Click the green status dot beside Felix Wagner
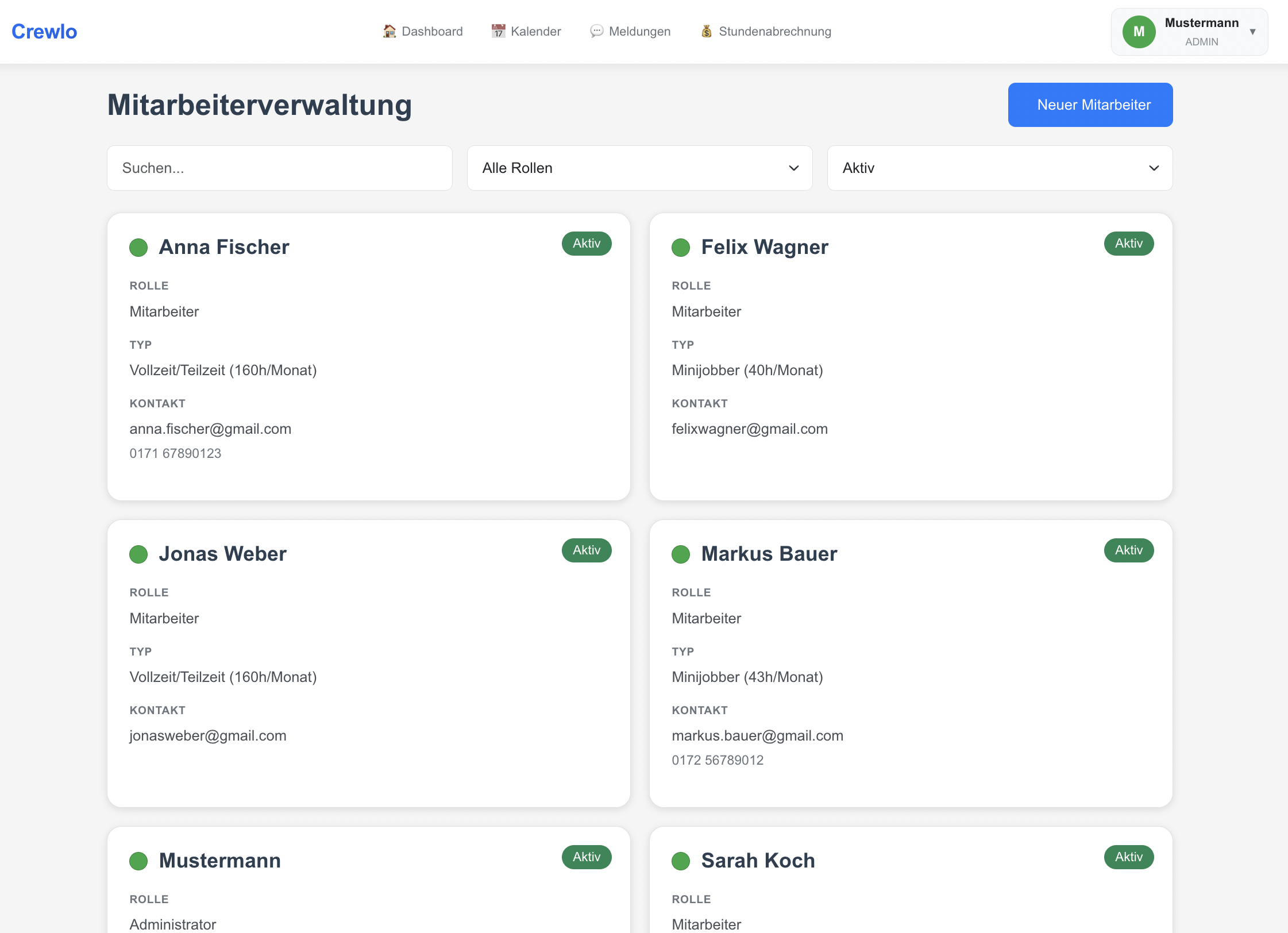This screenshot has height=933, width=1288. click(x=681, y=248)
